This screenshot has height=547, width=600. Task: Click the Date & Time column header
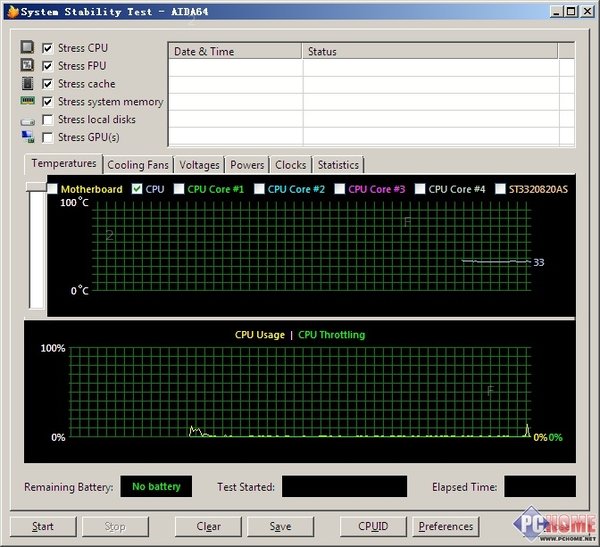pyautogui.click(x=235, y=51)
